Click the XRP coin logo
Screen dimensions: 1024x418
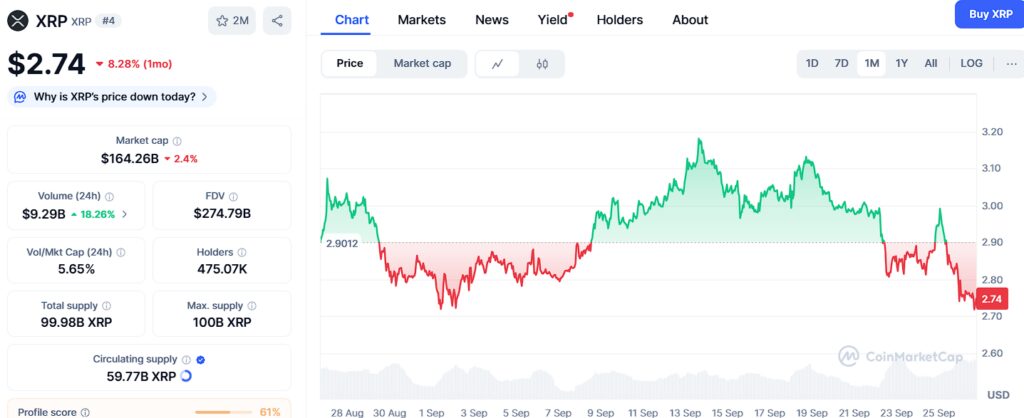16,21
